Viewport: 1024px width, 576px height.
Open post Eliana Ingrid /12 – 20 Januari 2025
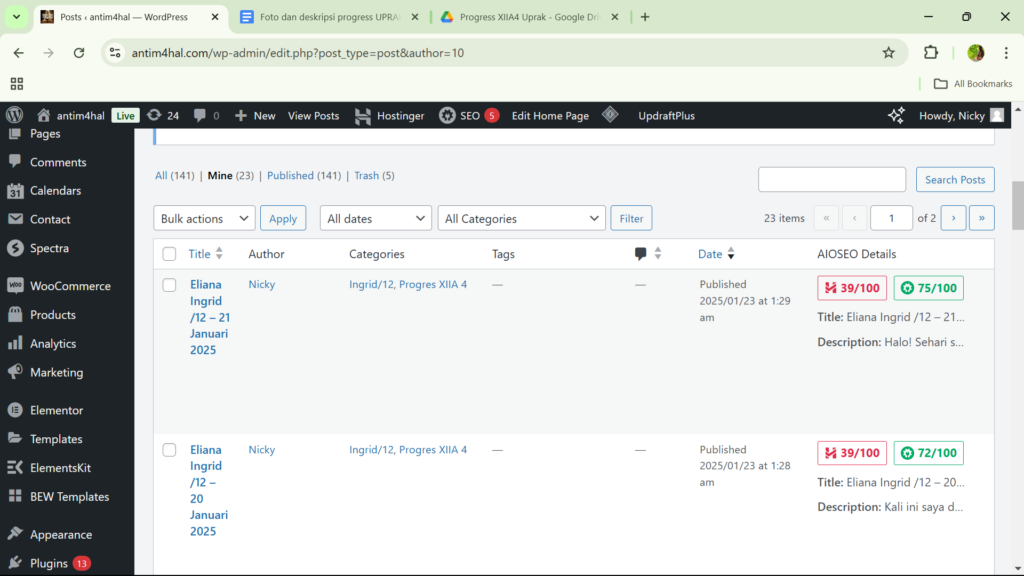(209, 490)
